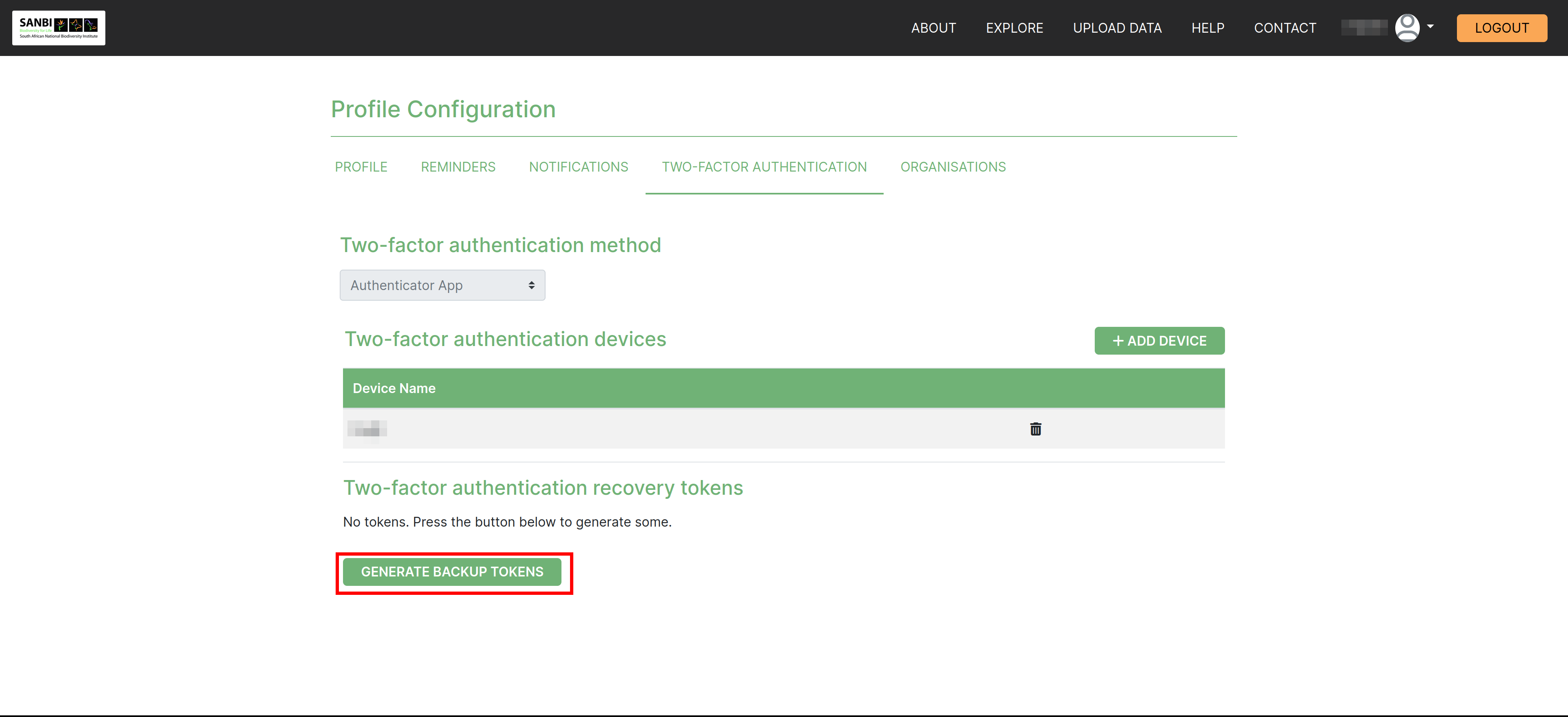The image size is (1568, 717).
Task: Click 'Two-factor authentication devices' heading
Action: 505,339
